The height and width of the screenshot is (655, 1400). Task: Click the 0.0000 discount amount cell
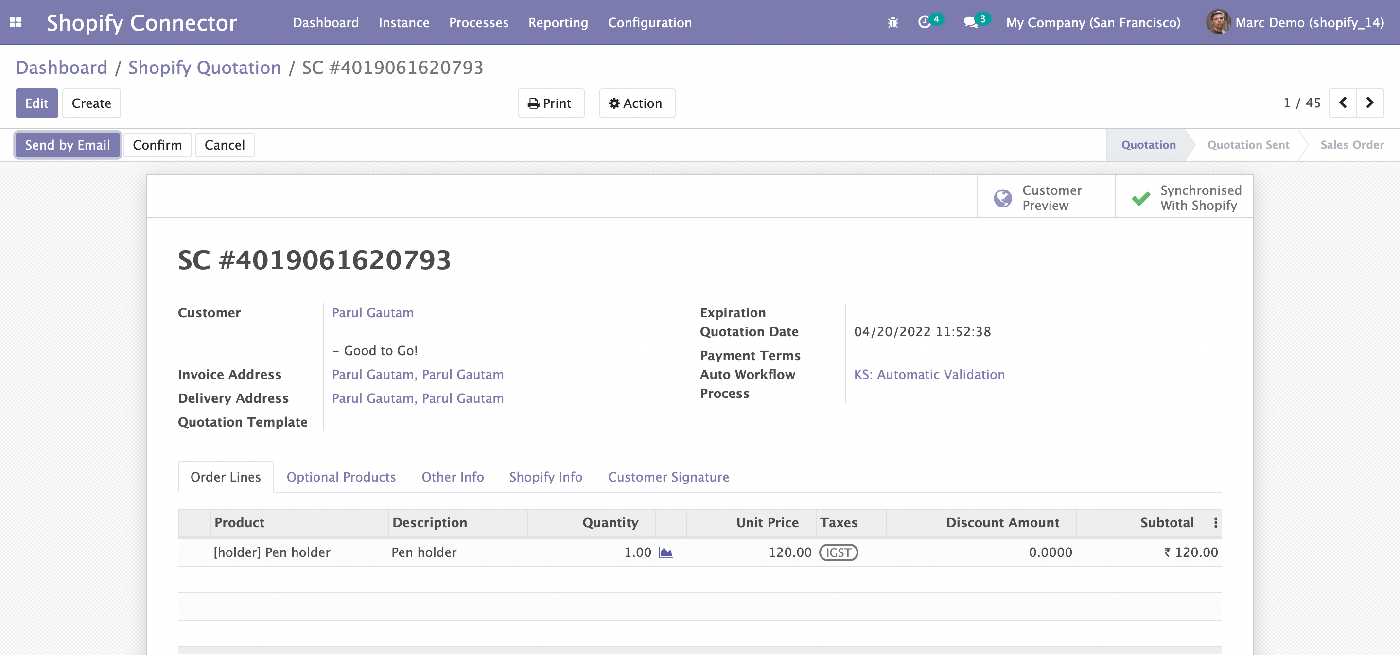coord(981,552)
